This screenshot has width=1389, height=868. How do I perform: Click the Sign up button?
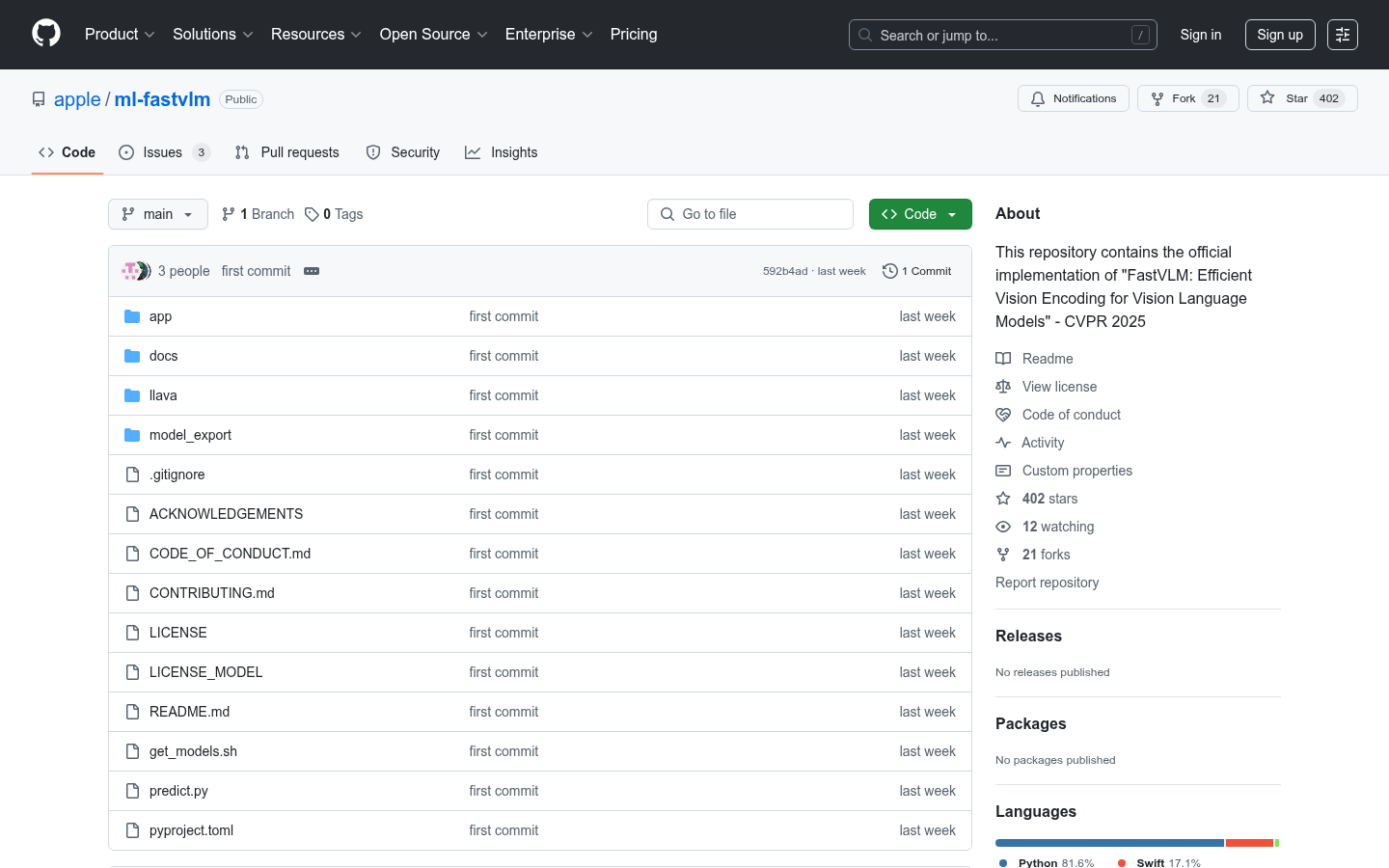click(x=1279, y=35)
